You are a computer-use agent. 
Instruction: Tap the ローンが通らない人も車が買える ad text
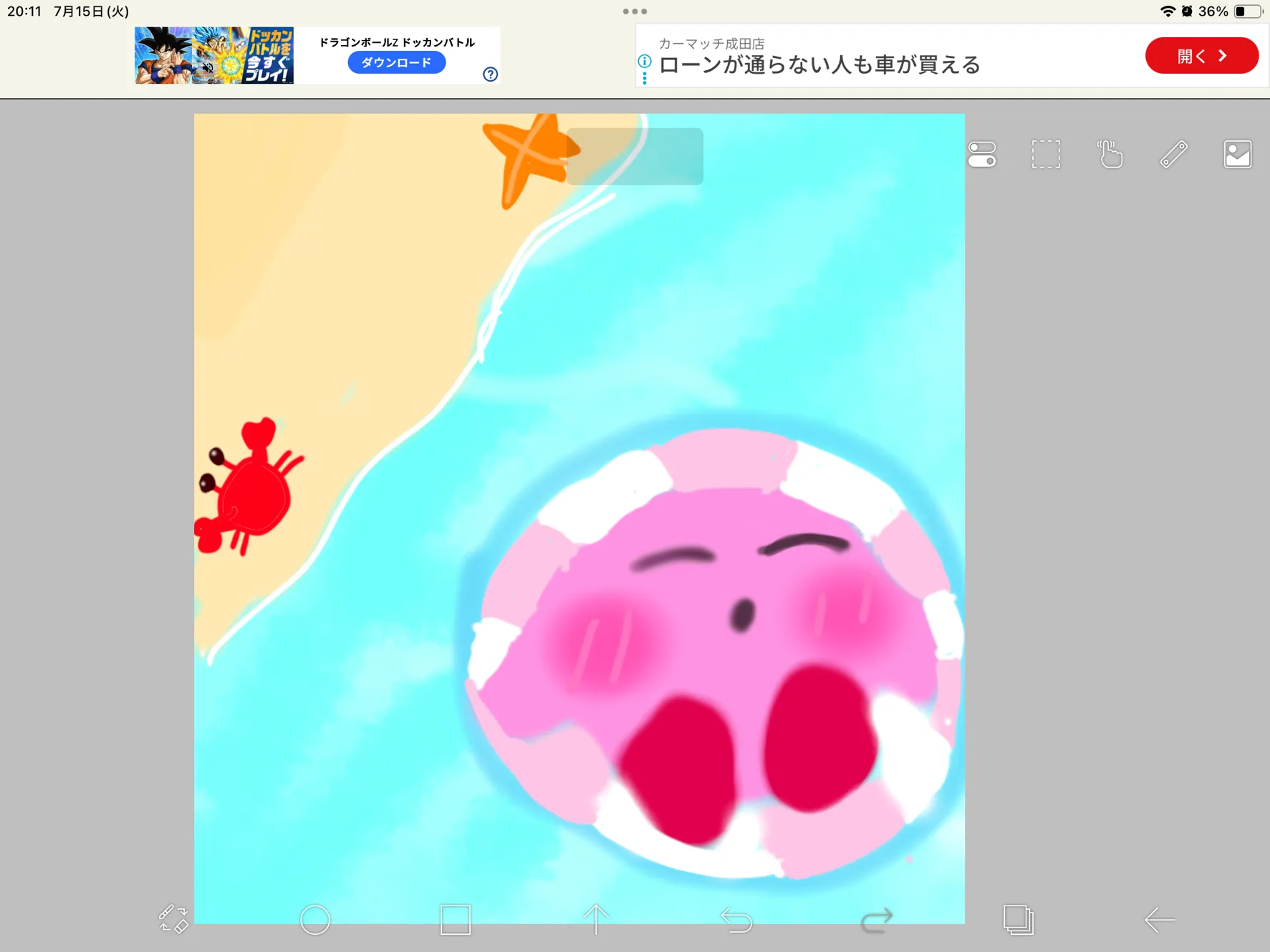[x=819, y=65]
